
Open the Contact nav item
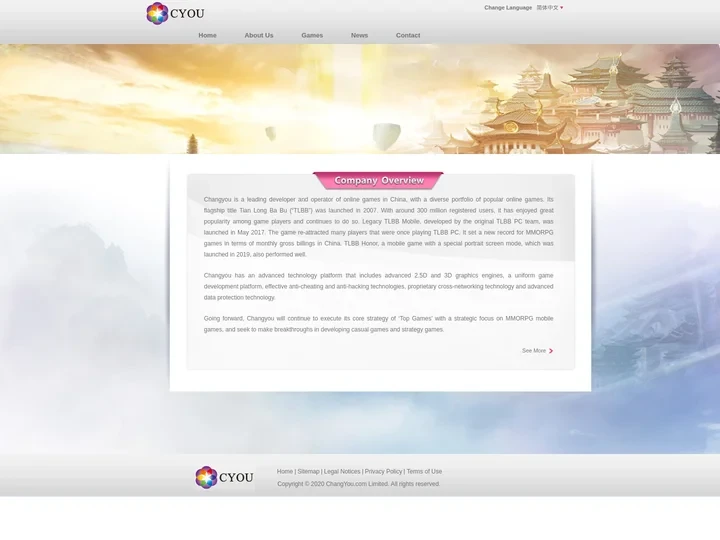click(408, 35)
